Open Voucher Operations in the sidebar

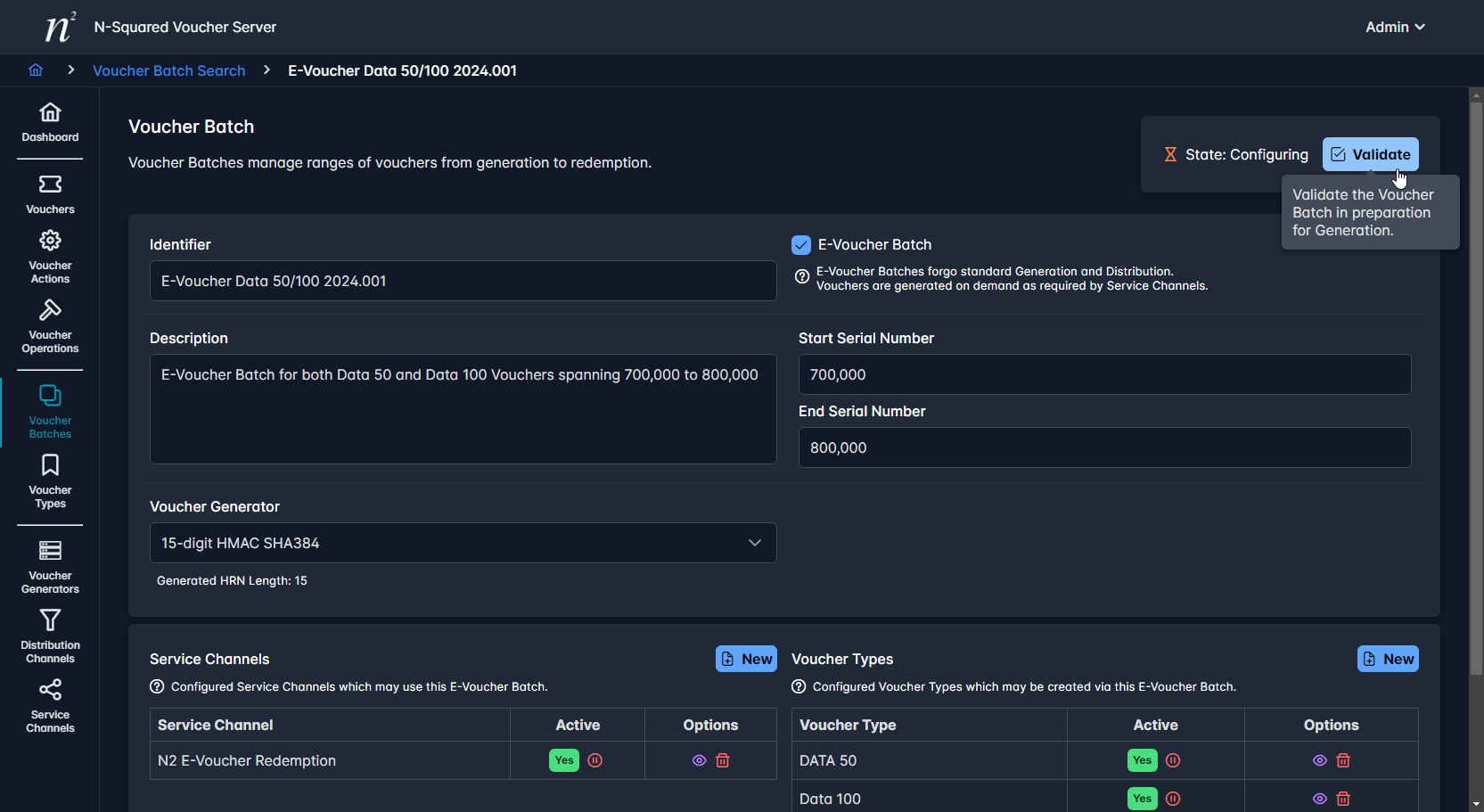[x=50, y=326]
